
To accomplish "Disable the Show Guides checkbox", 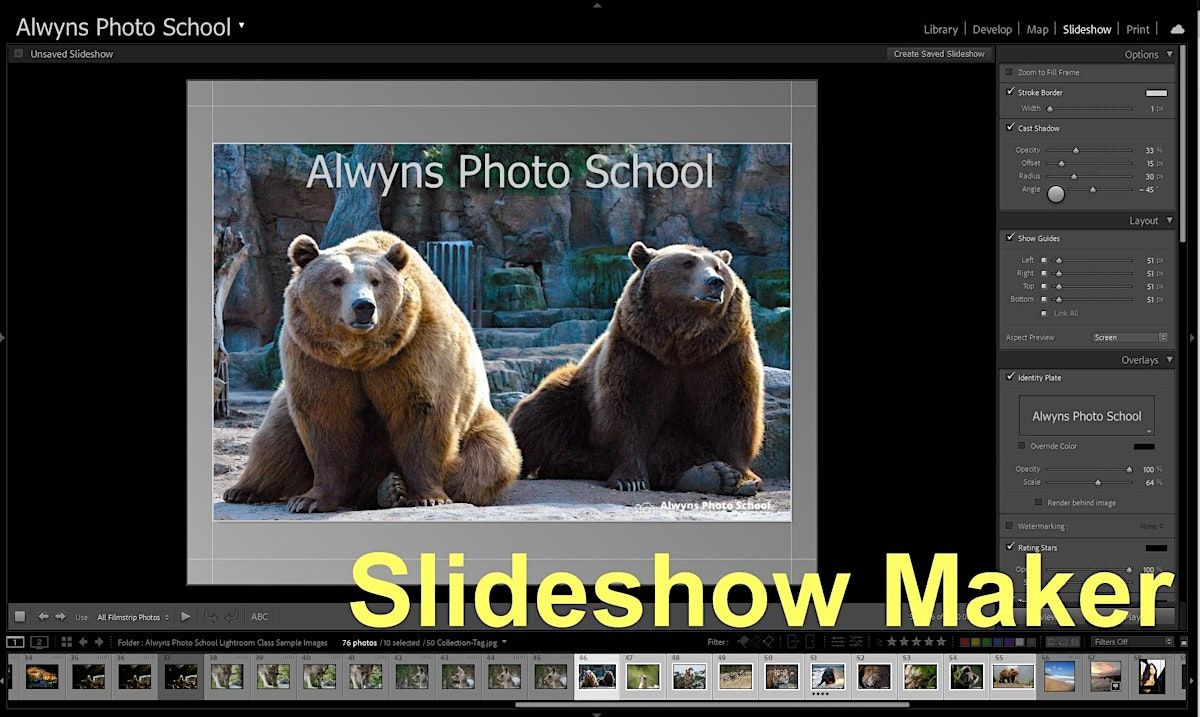I will (1010, 238).
